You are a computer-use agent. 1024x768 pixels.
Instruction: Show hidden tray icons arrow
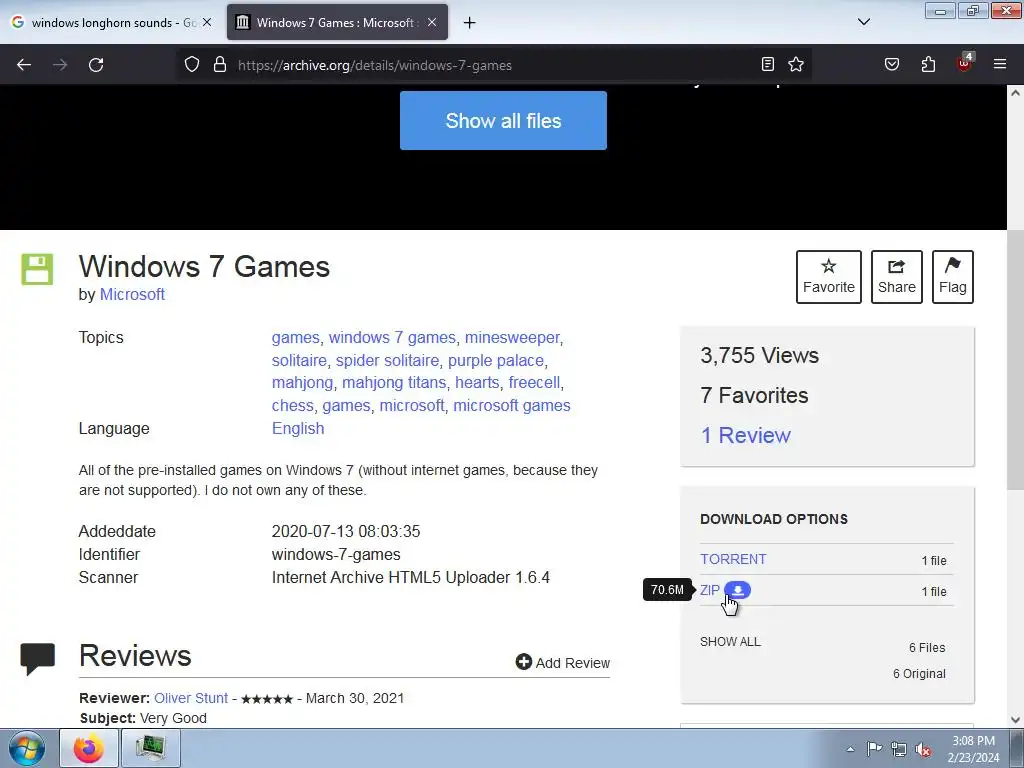coord(850,749)
